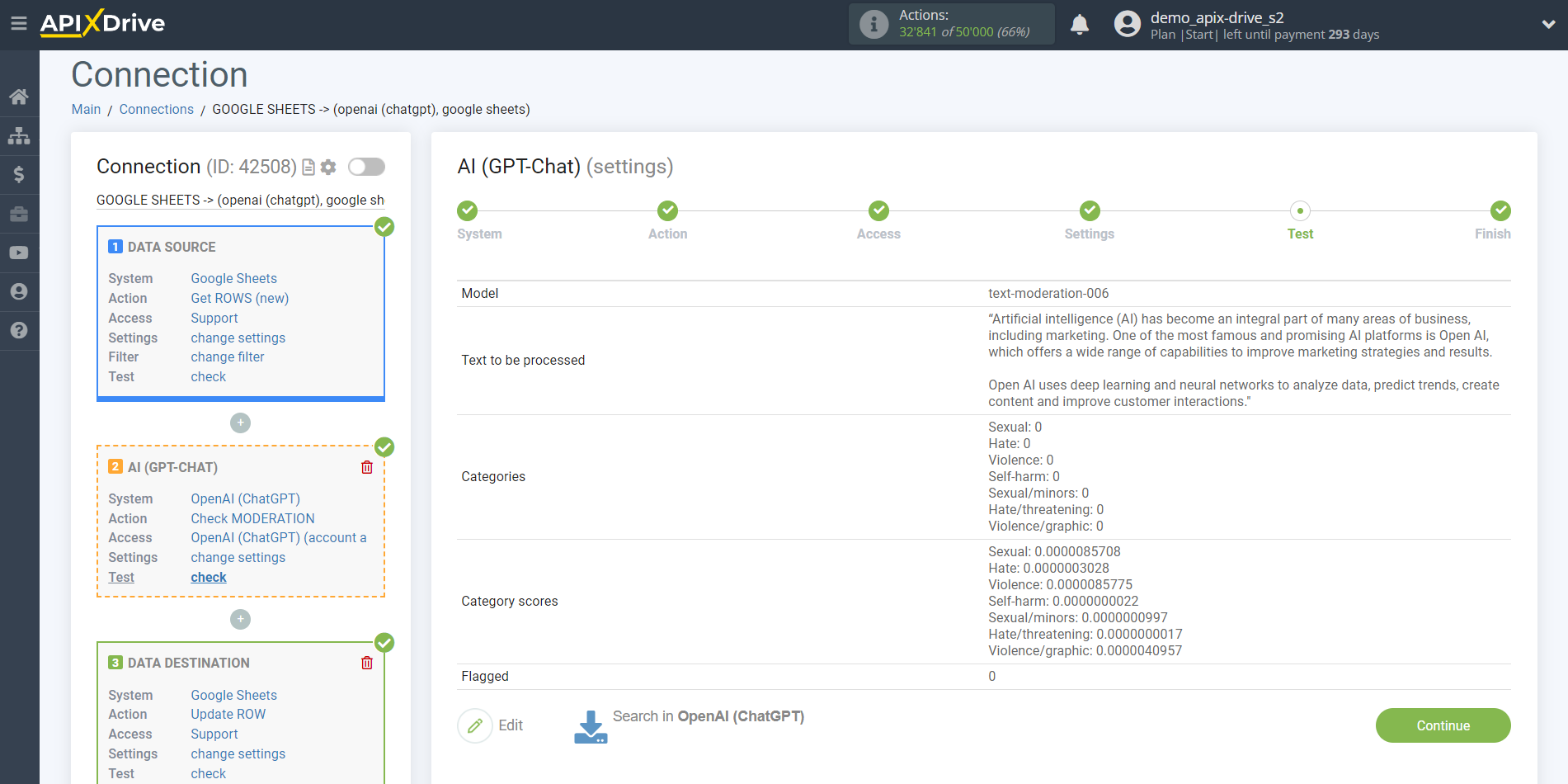The height and width of the screenshot is (784, 1568).
Task: Click Data Source Support access link
Action: tap(214, 318)
